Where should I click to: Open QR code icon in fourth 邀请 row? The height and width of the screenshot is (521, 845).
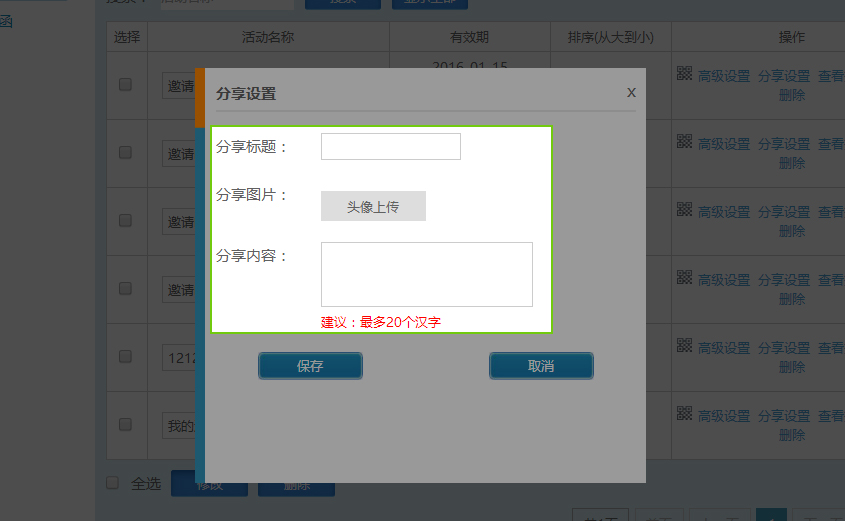point(684,277)
